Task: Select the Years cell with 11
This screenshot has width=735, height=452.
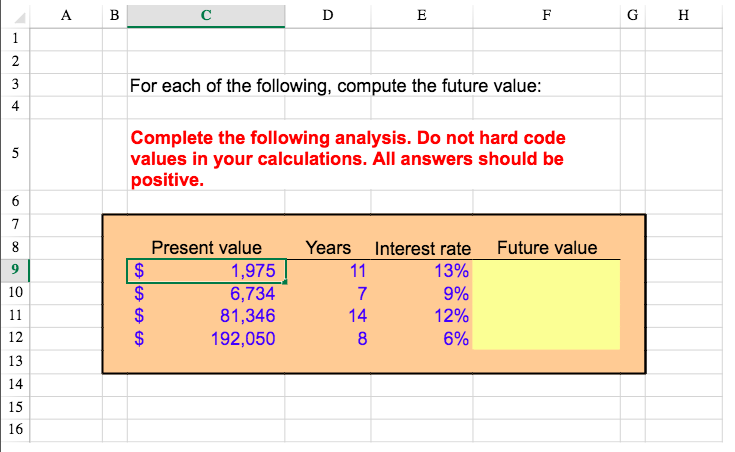Action: 328,271
